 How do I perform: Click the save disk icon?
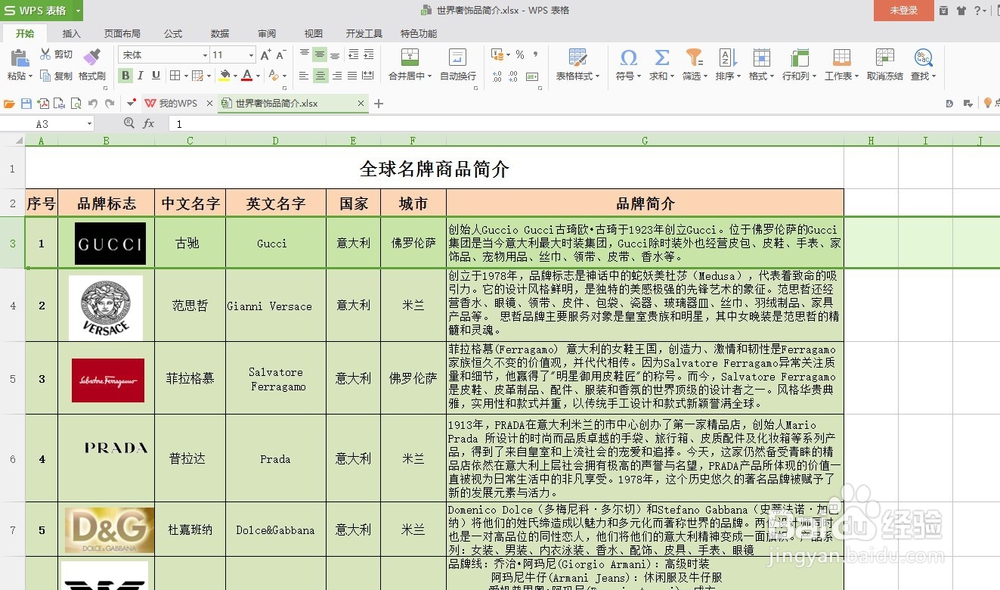tap(26, 103)
